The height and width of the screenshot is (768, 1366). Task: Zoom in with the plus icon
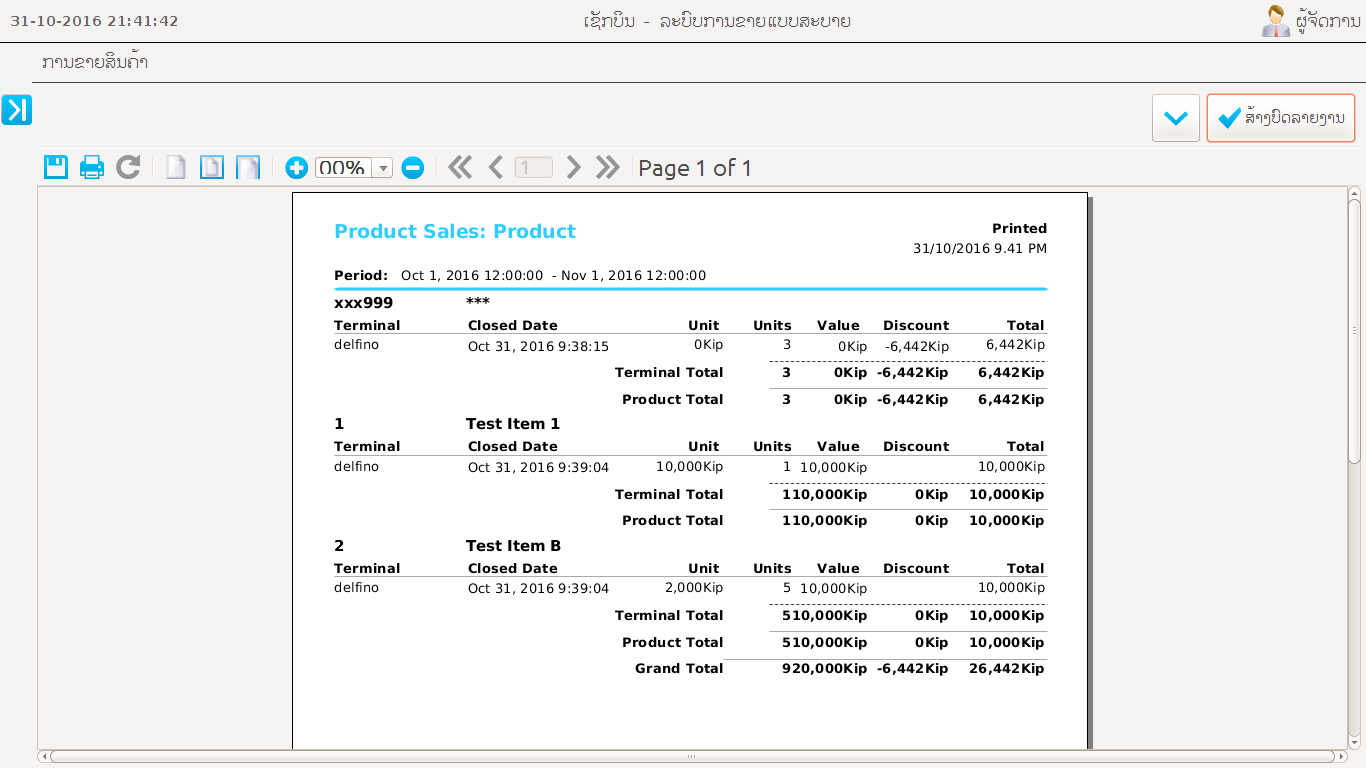(296, 168)
